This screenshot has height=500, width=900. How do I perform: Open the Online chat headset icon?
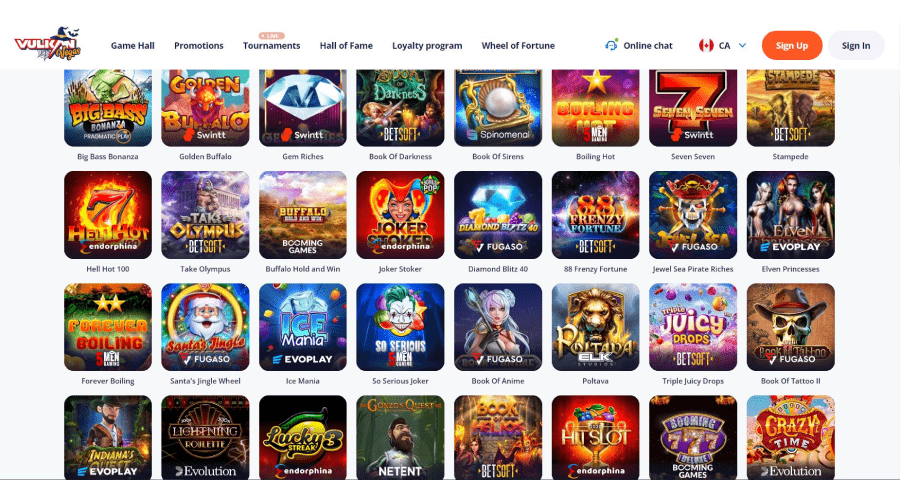coord(611,45)
